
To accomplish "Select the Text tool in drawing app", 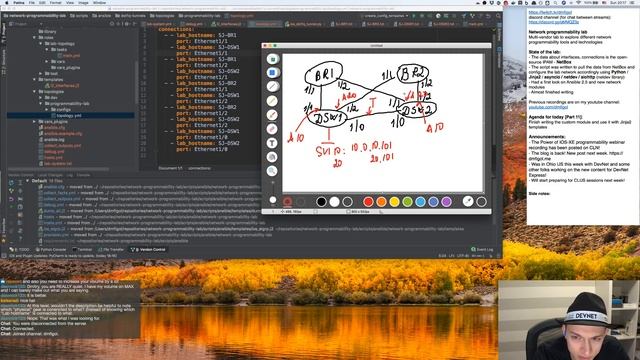I will tap(273, 143).
